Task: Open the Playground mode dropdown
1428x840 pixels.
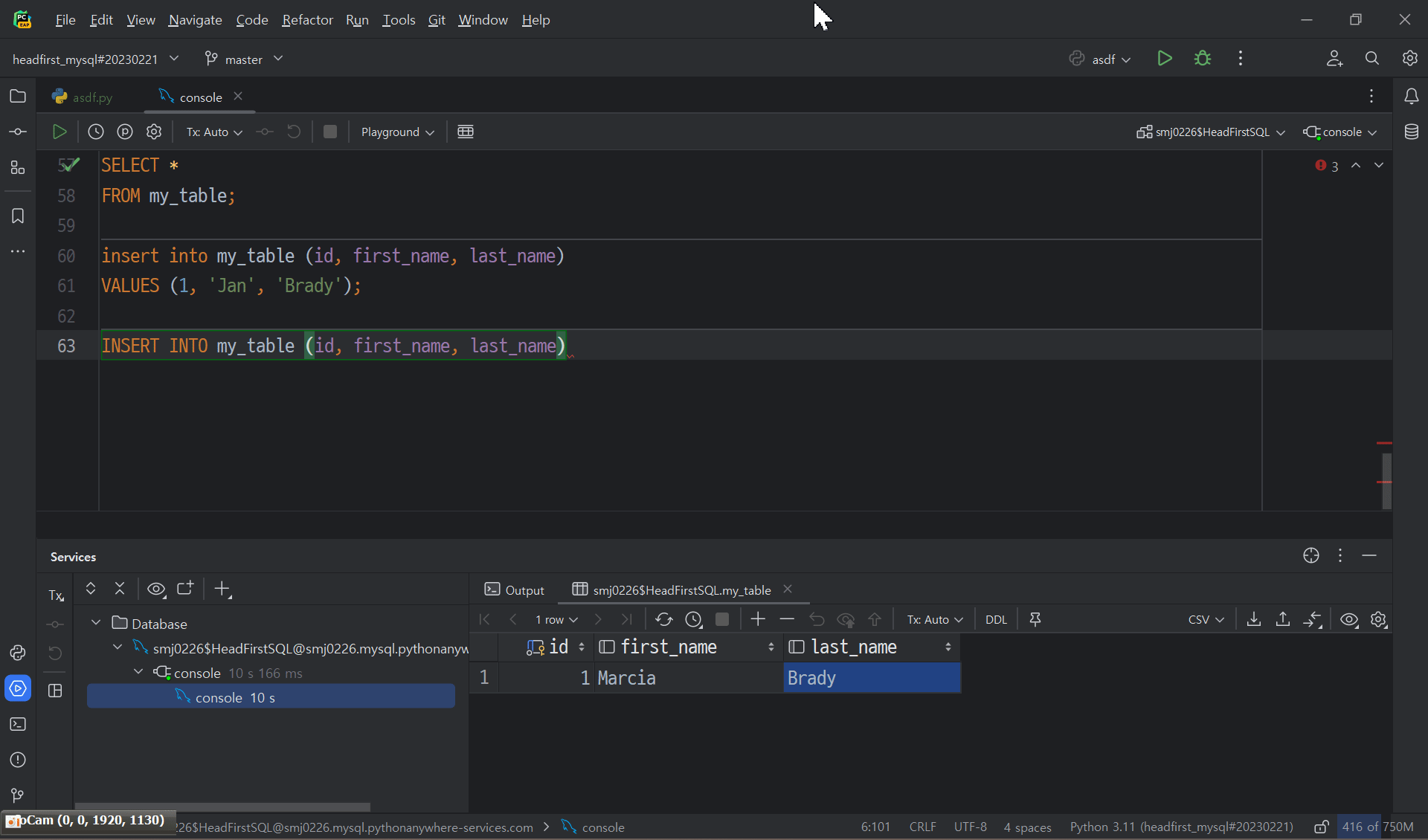Action: click(397, 132)
